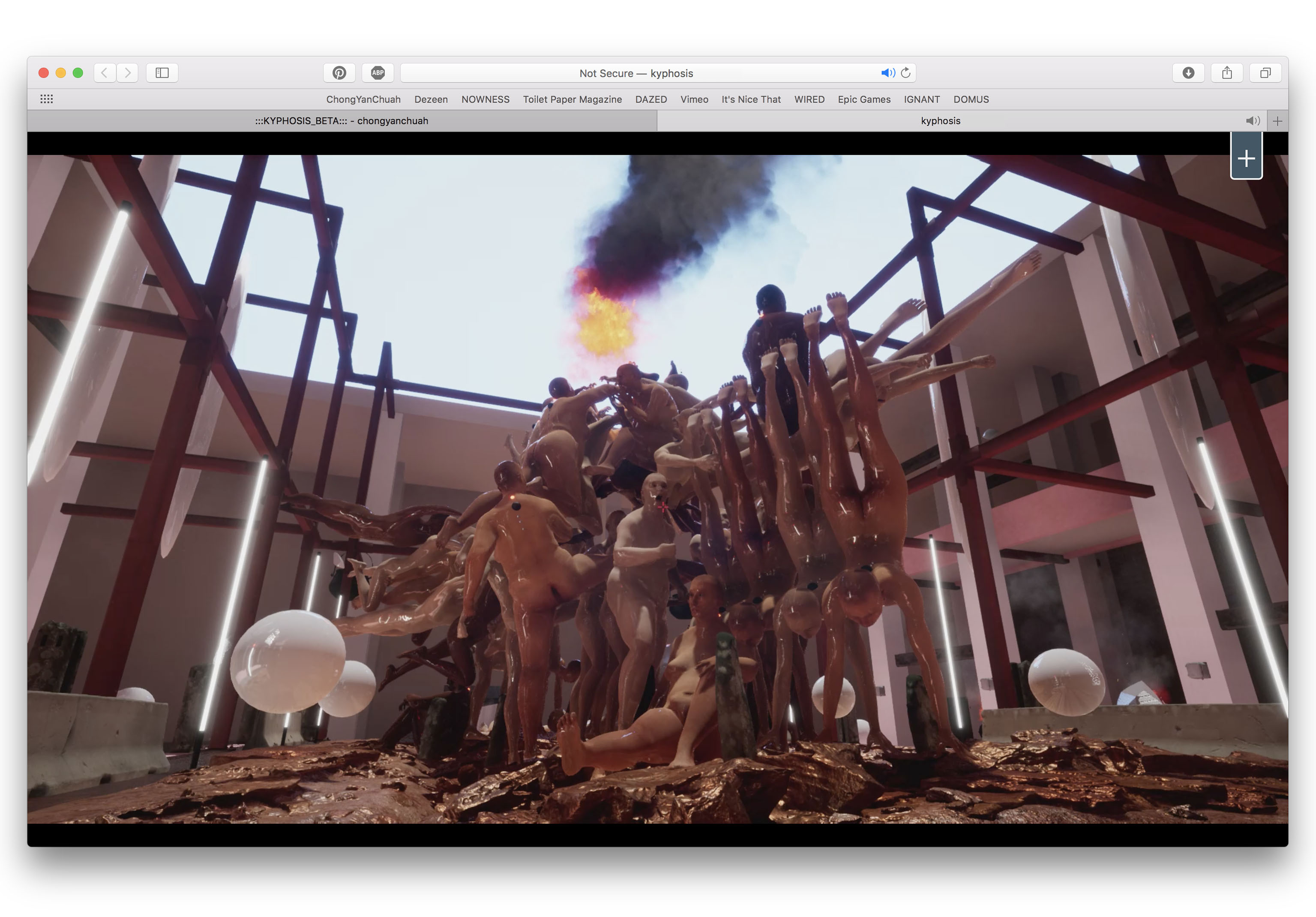Open the Adblock Plus extension
The image size is (1316, 917).
(378, 73)
